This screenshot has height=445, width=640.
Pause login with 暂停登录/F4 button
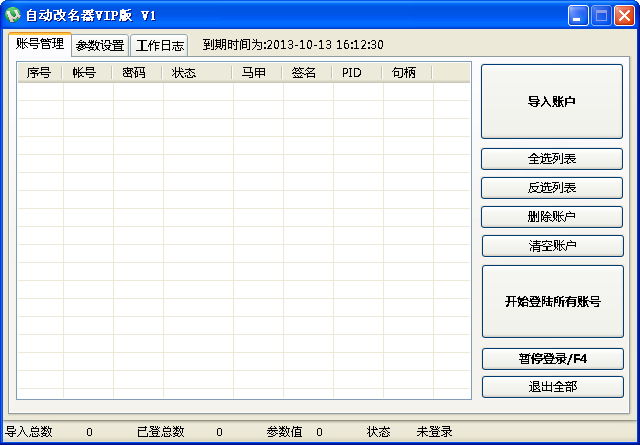coord(553,359)
